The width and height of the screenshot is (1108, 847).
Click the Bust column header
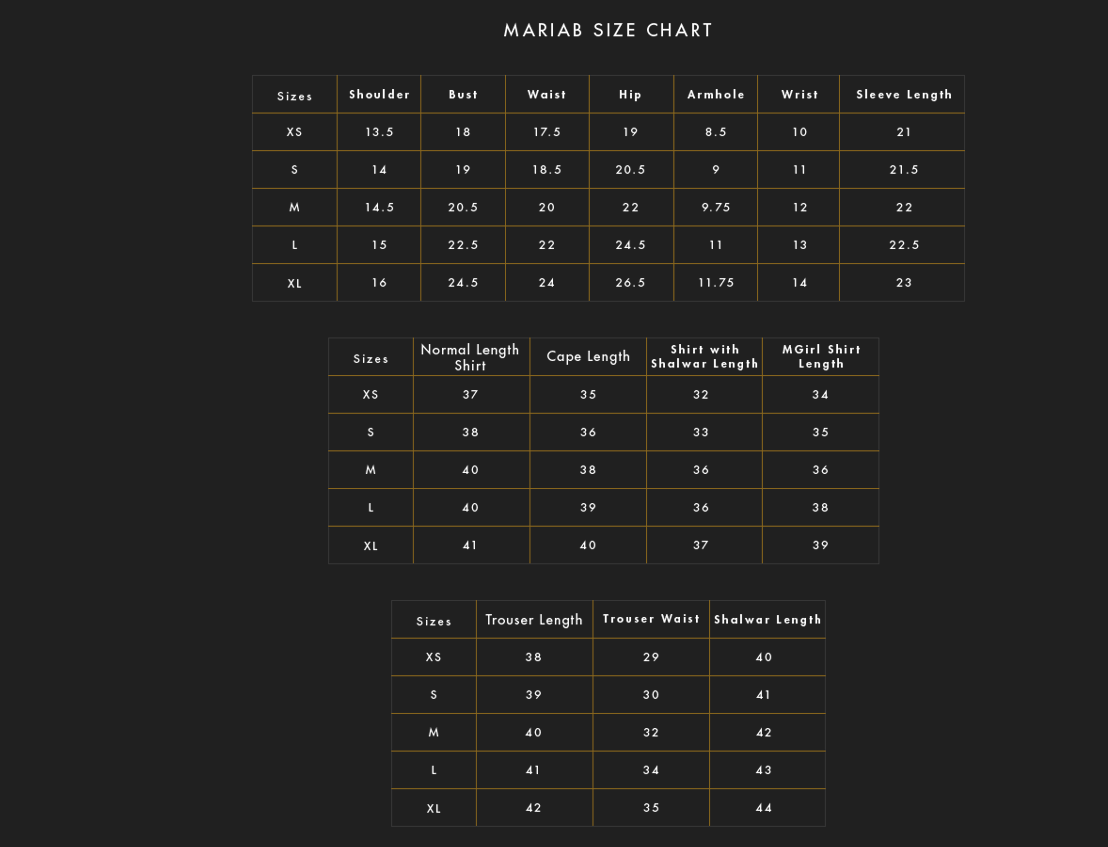point(463,95)
